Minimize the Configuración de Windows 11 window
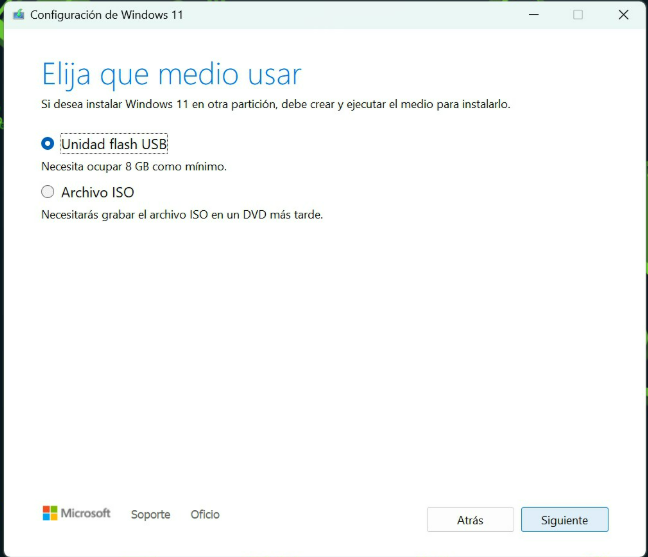The height and width of the screenshot is (557, 648). coord(534,15)
